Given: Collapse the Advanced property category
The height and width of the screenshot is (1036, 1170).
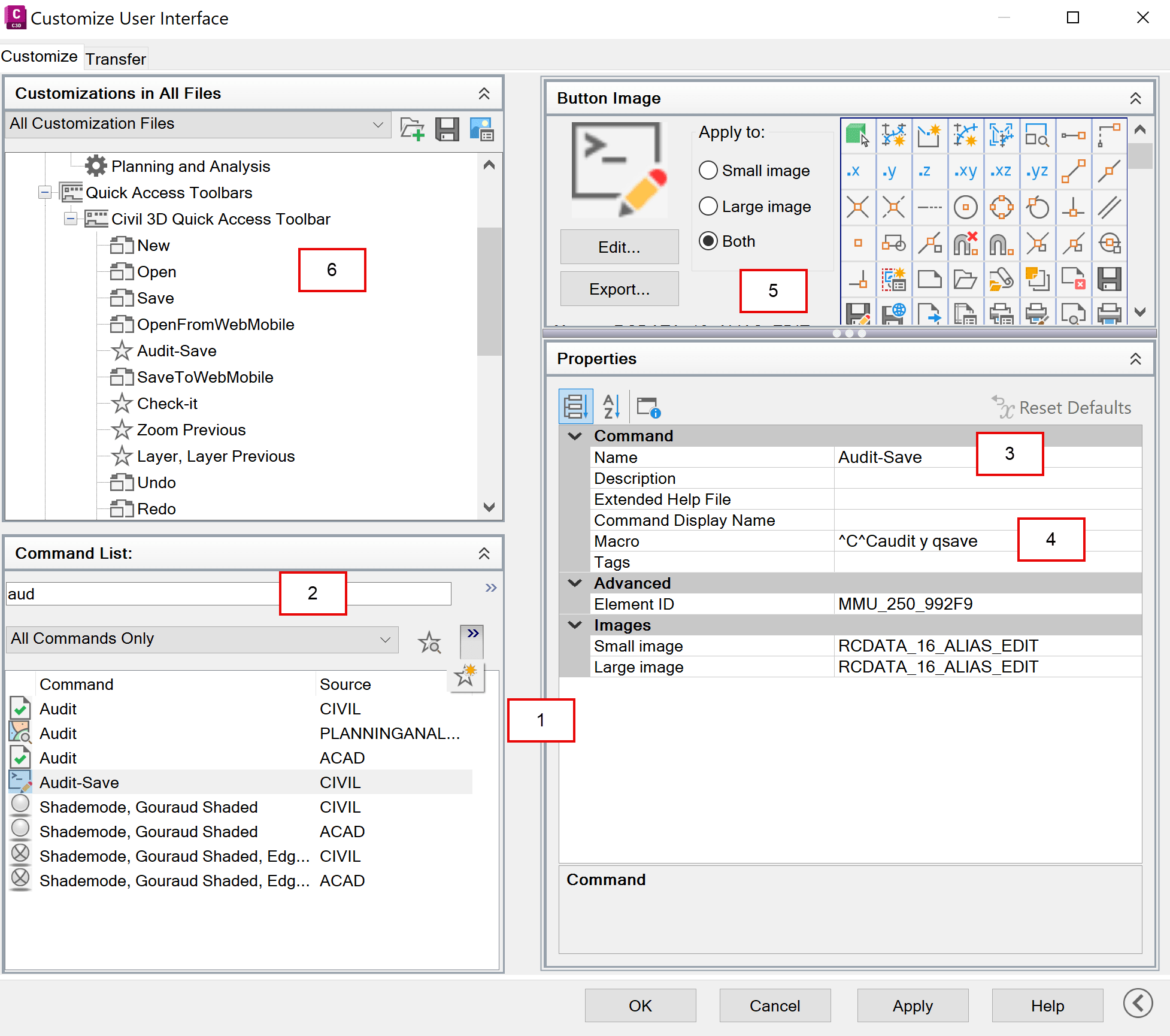Looking at the screenshot, I should [575, 583].
